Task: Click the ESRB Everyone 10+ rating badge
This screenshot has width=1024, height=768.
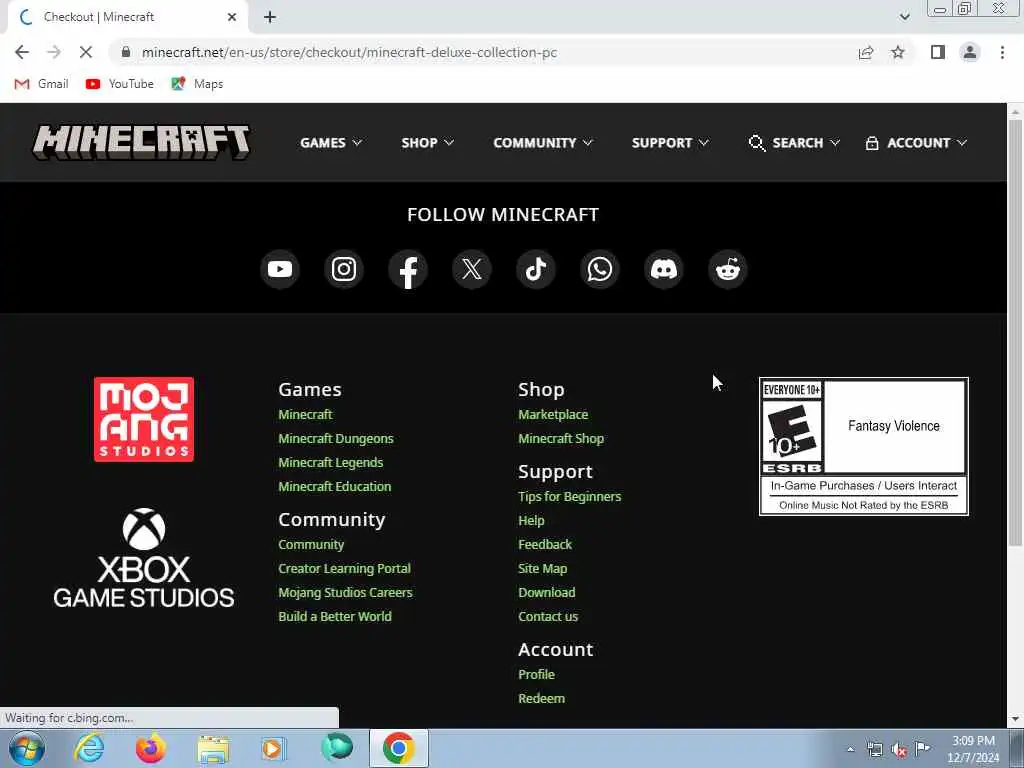Action: pos(863,447)
